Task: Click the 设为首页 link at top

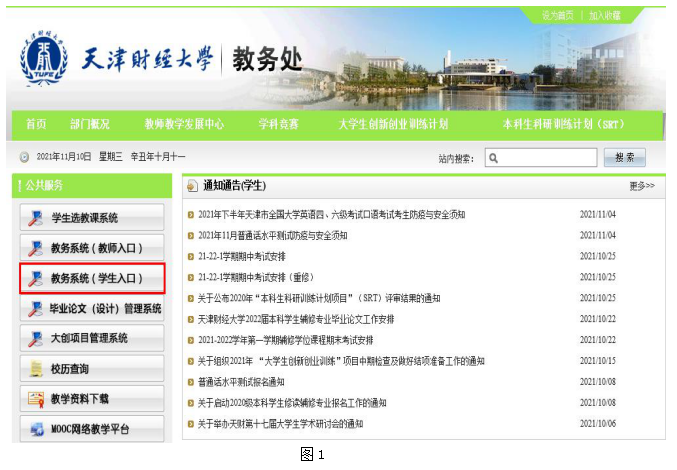Action: (x=558, y=16)
